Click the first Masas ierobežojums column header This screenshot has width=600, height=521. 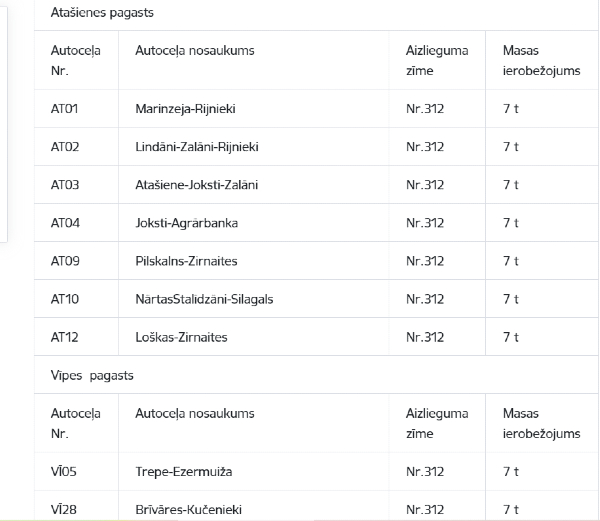[541, 60]
